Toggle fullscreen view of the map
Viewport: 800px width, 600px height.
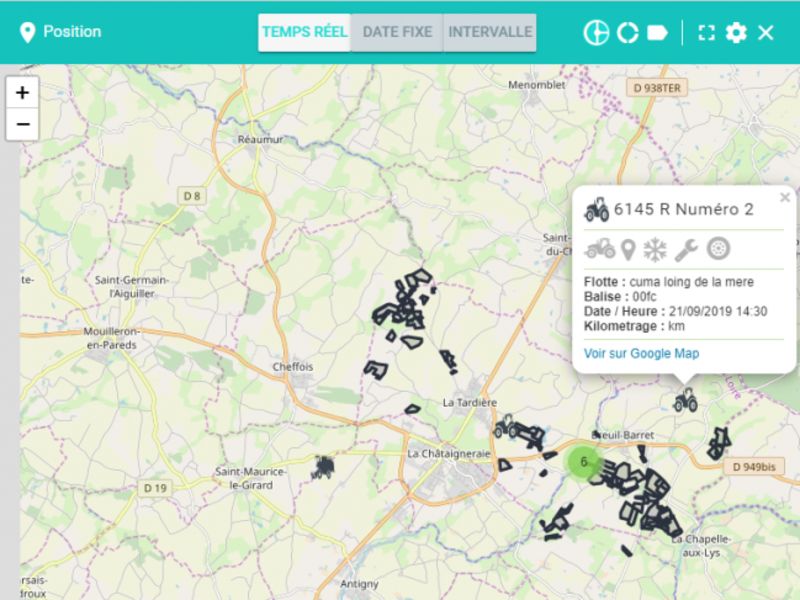tap(706, 33)
